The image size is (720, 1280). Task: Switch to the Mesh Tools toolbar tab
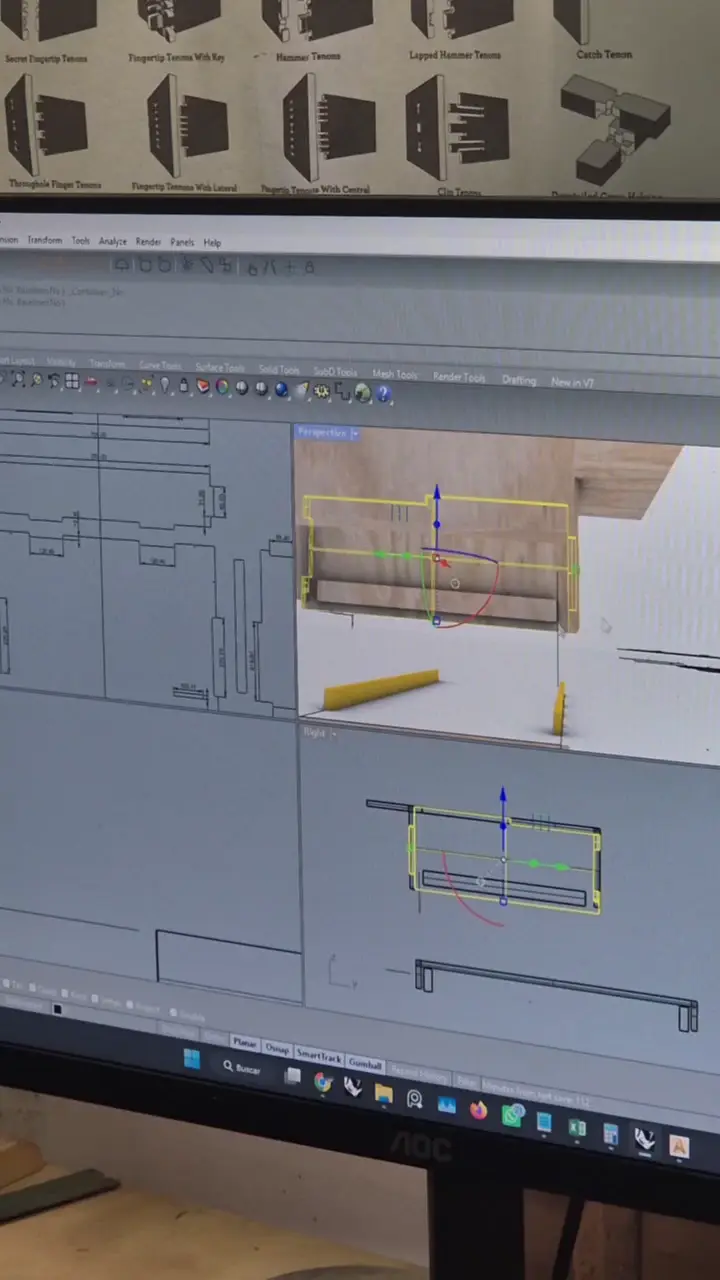point(395,374)
